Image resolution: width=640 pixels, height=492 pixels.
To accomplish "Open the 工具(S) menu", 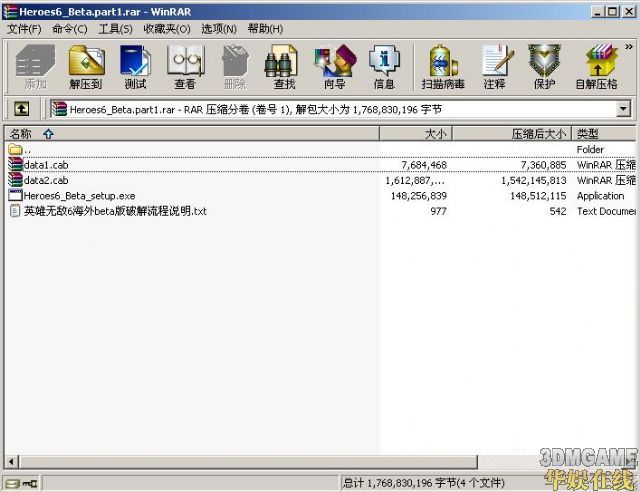I will coord(115,29).
